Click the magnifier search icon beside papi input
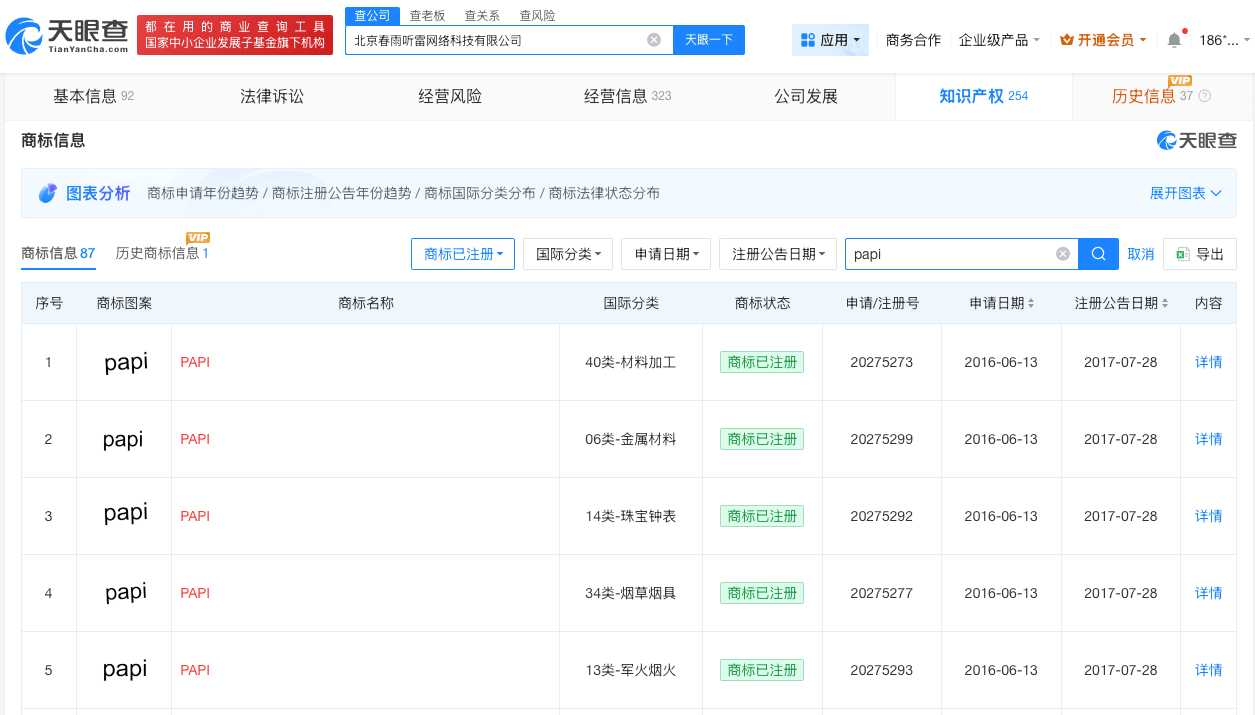This screenshot has width=1255, height=715. click(1097, 253)
